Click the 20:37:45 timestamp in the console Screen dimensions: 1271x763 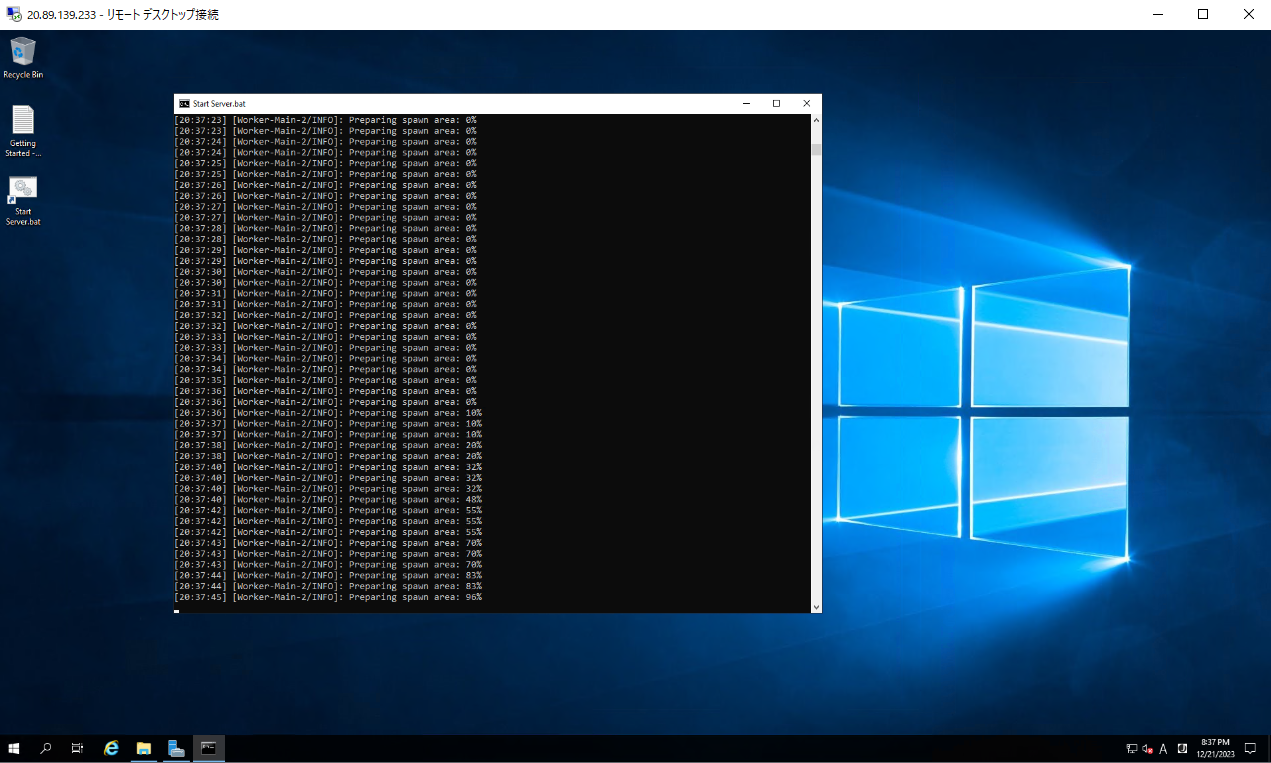point(201,597)
